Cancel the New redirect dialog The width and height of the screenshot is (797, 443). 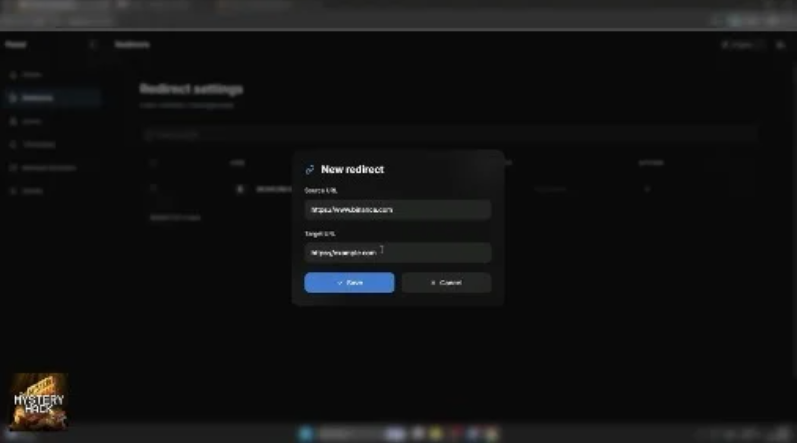[x=446, y=282]
